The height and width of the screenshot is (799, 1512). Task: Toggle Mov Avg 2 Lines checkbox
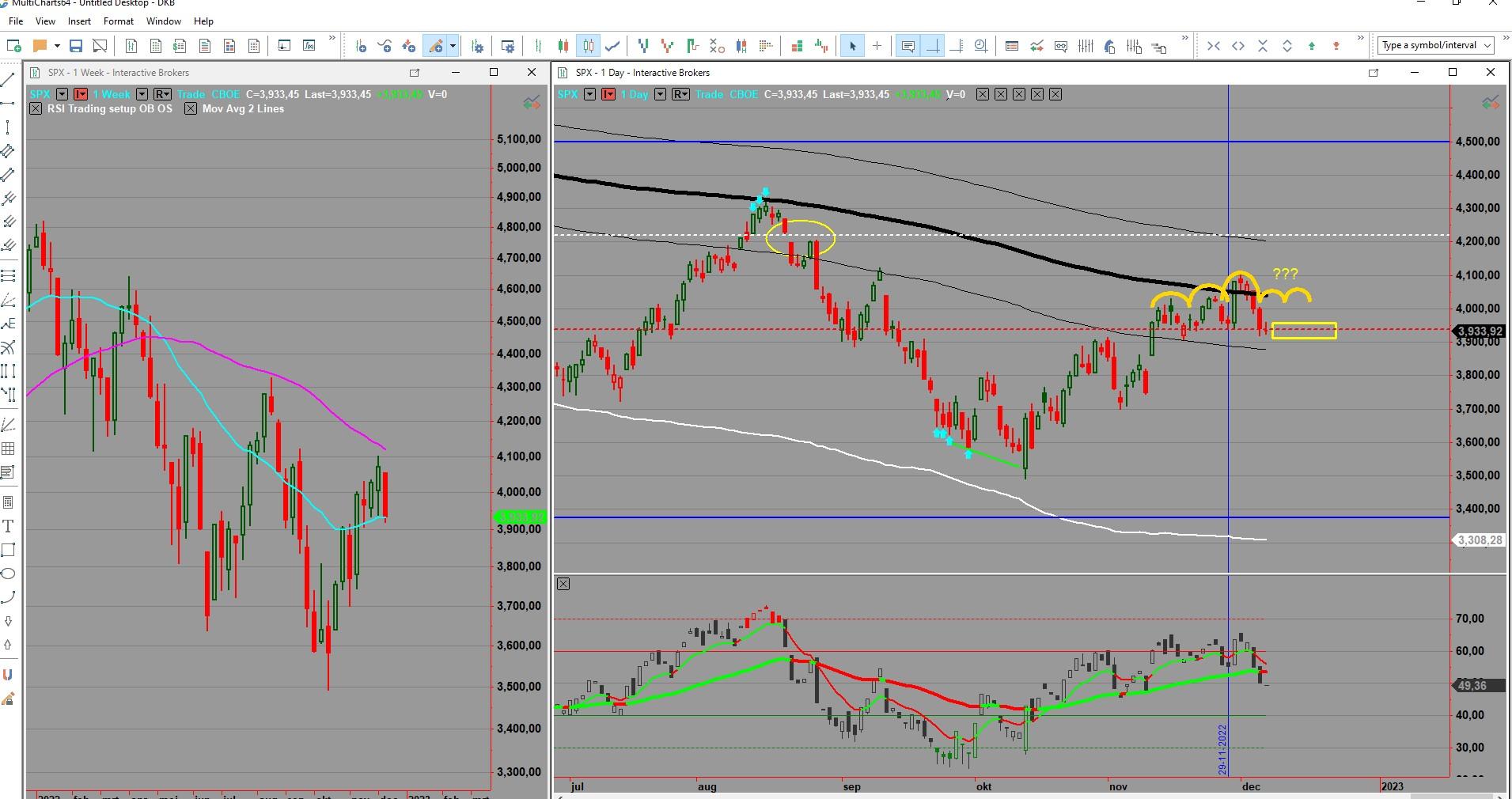pyautogui.click(x=191, y=109)
